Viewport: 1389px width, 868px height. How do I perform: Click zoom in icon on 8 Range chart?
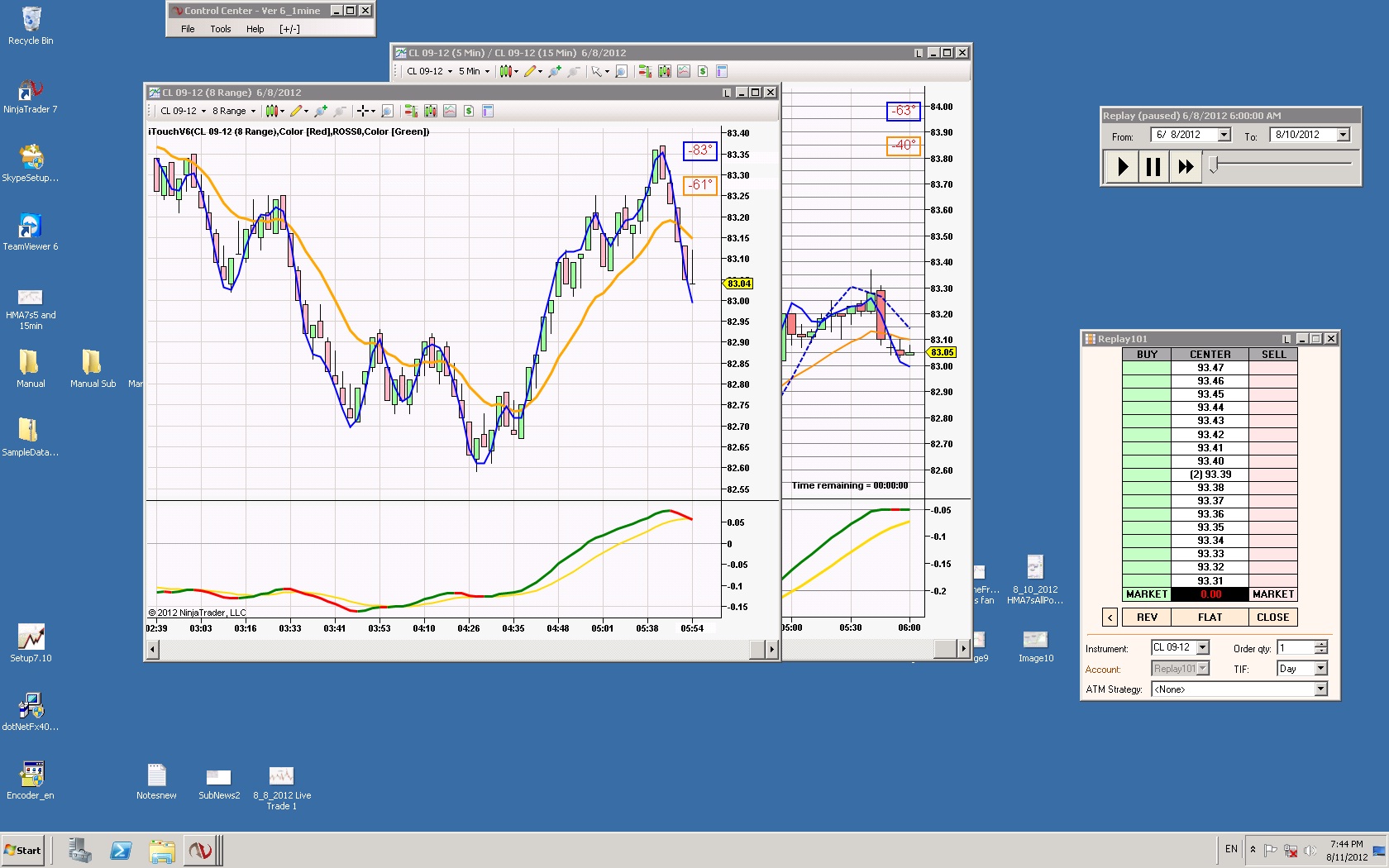321,111
